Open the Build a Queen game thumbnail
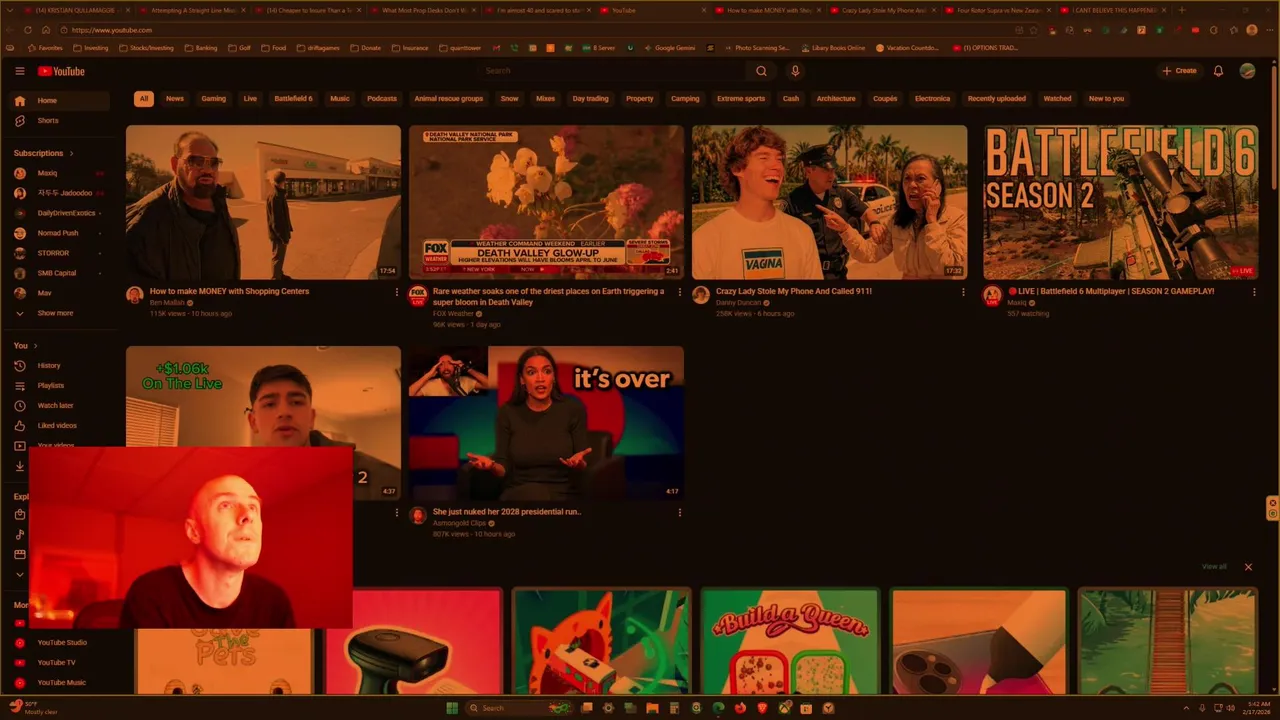This screenshot has width=1280, height=720. (790, 640)
